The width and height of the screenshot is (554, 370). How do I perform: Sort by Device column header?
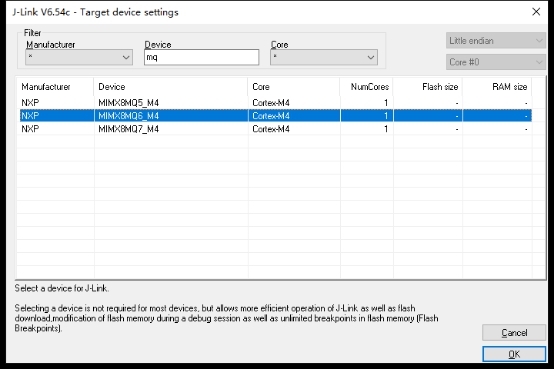pyautogui.click(x=171, y=87)
